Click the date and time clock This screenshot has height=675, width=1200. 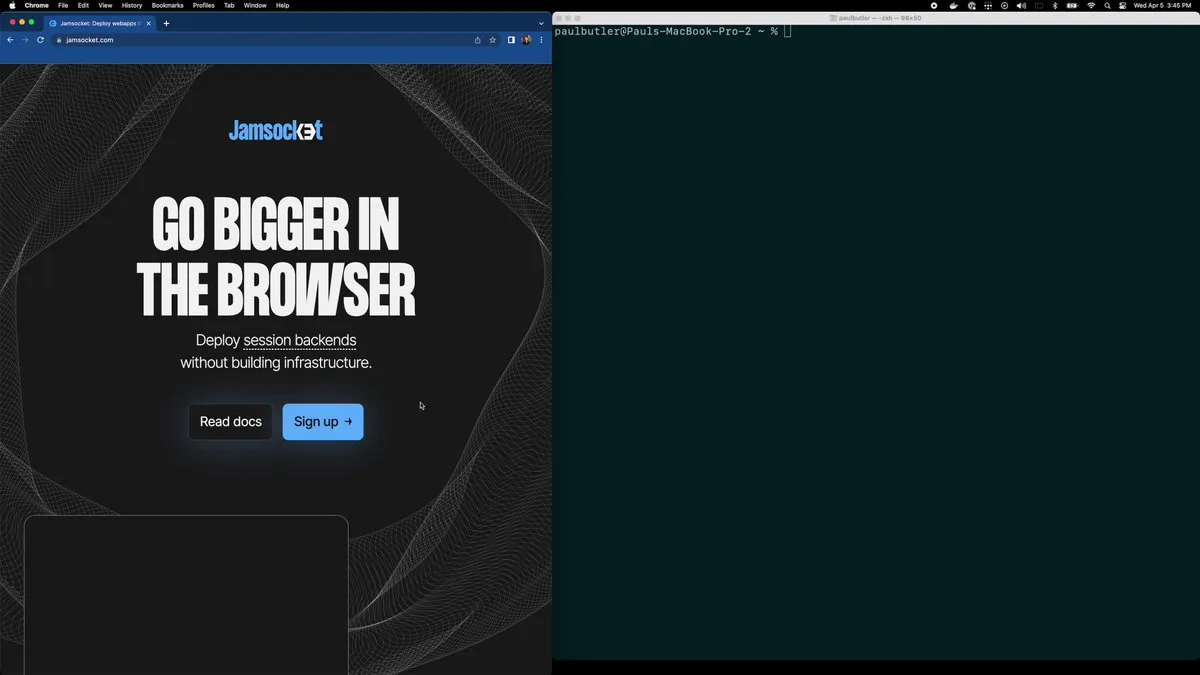[1162, 5]
